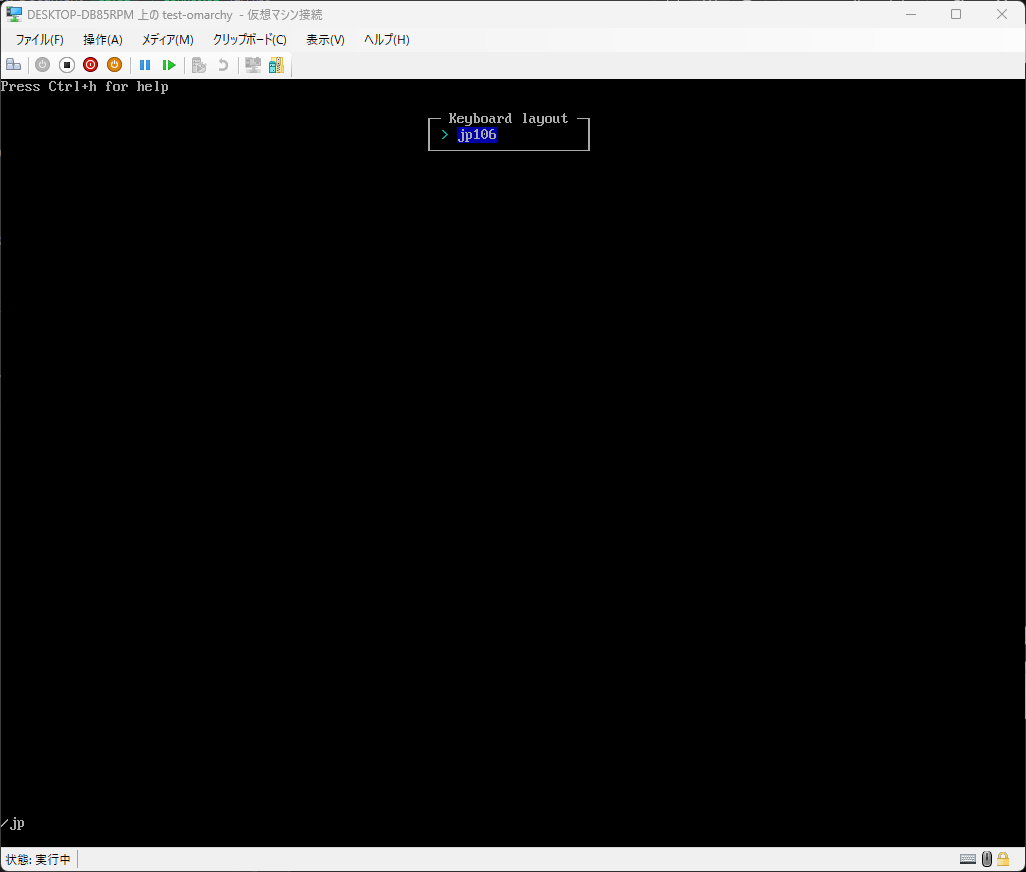The image size is (1026, 872).
Task: Click the enhanced session monitors toolbar icon
Action: [253, 65]
